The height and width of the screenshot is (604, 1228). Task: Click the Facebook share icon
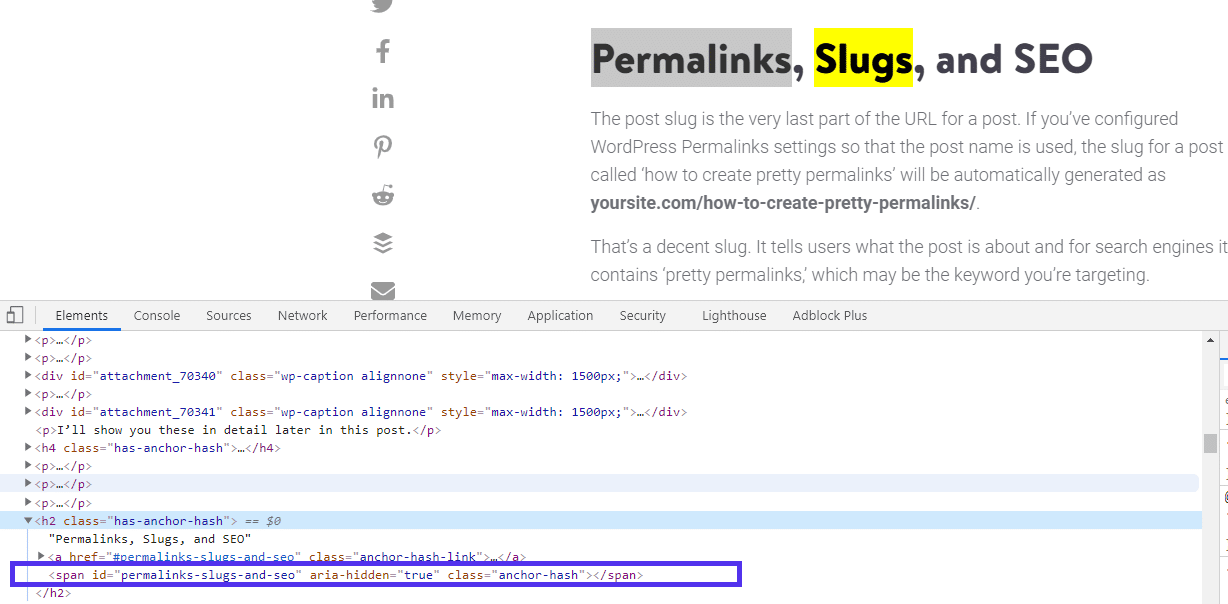pos(383,51)
